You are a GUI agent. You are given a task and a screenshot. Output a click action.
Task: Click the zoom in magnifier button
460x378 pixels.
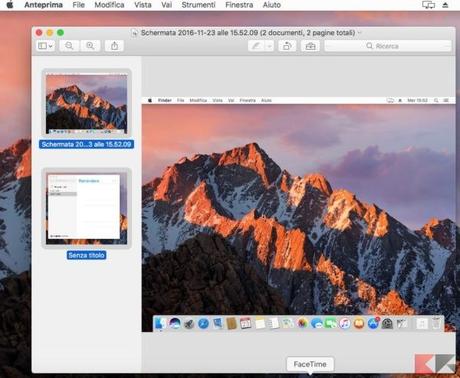point(90,46)
